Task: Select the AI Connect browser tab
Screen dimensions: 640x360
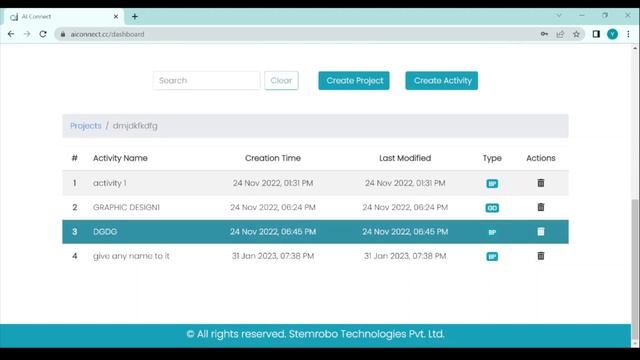Action: pos(63,17)
